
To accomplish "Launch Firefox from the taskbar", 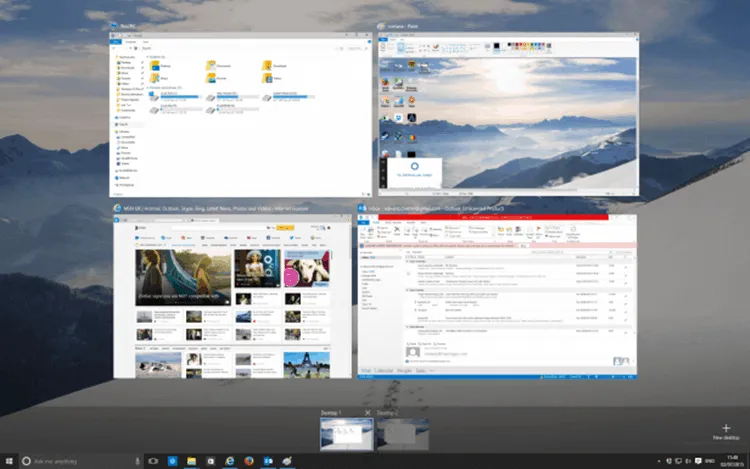I will [x=249, y=461].
